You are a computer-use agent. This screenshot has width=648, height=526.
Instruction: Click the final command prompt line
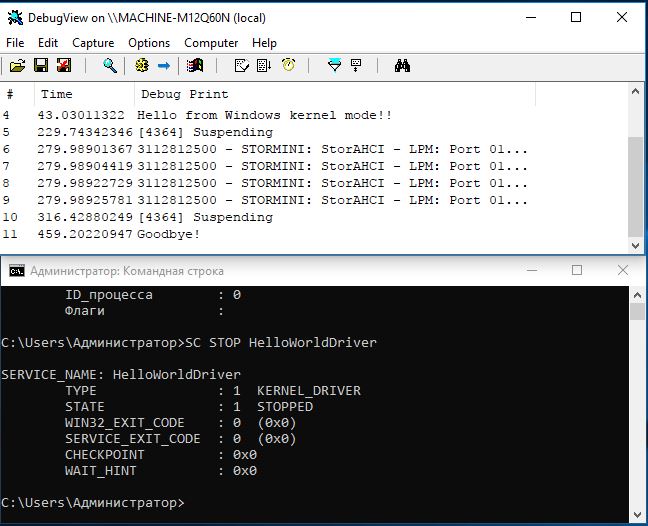[93, 503]
